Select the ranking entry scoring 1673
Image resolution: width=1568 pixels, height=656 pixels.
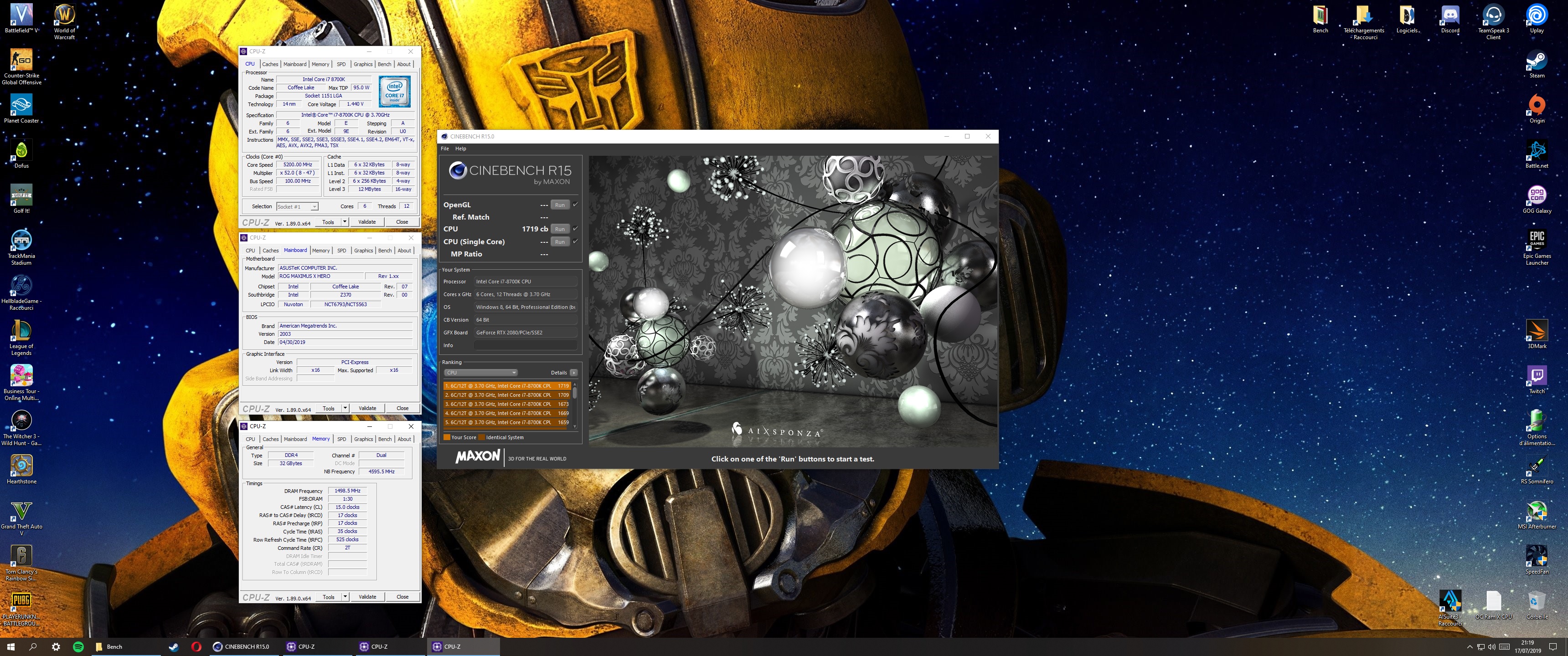507,404
